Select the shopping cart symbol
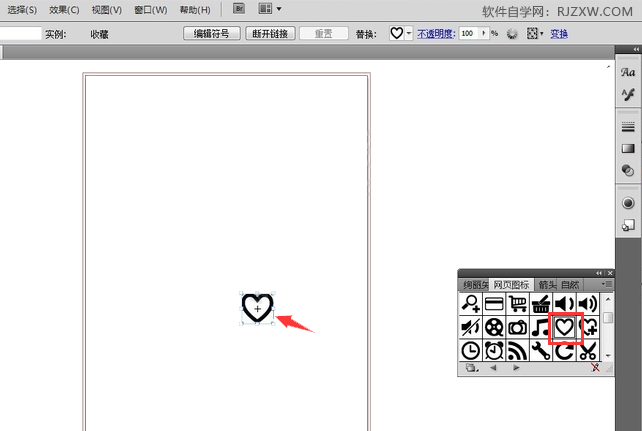The image size is (642, 431). (518, 304)
